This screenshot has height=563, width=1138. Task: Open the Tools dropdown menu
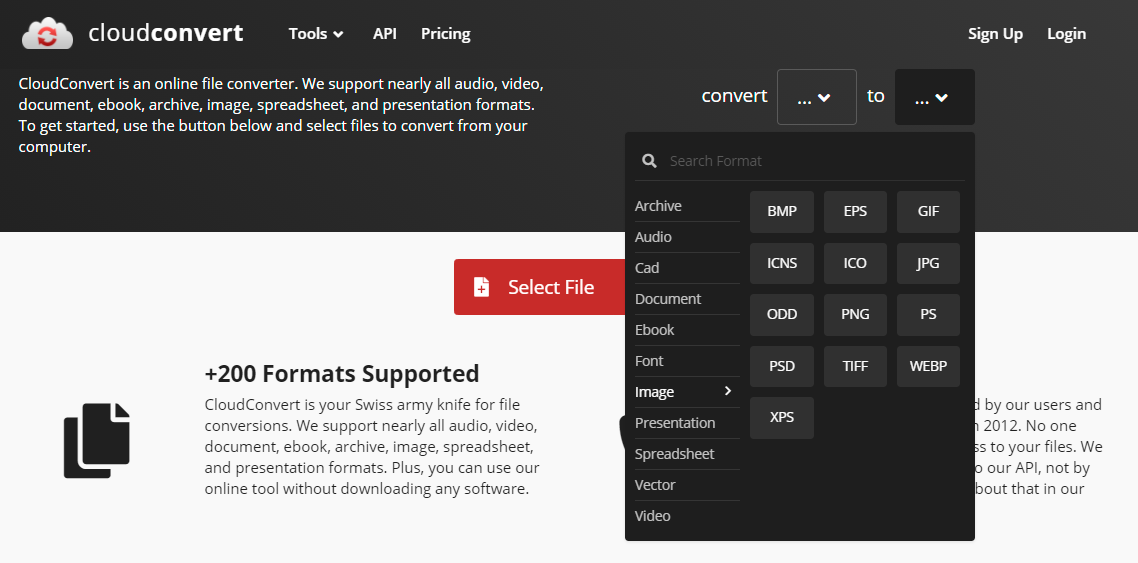point(315,34)
